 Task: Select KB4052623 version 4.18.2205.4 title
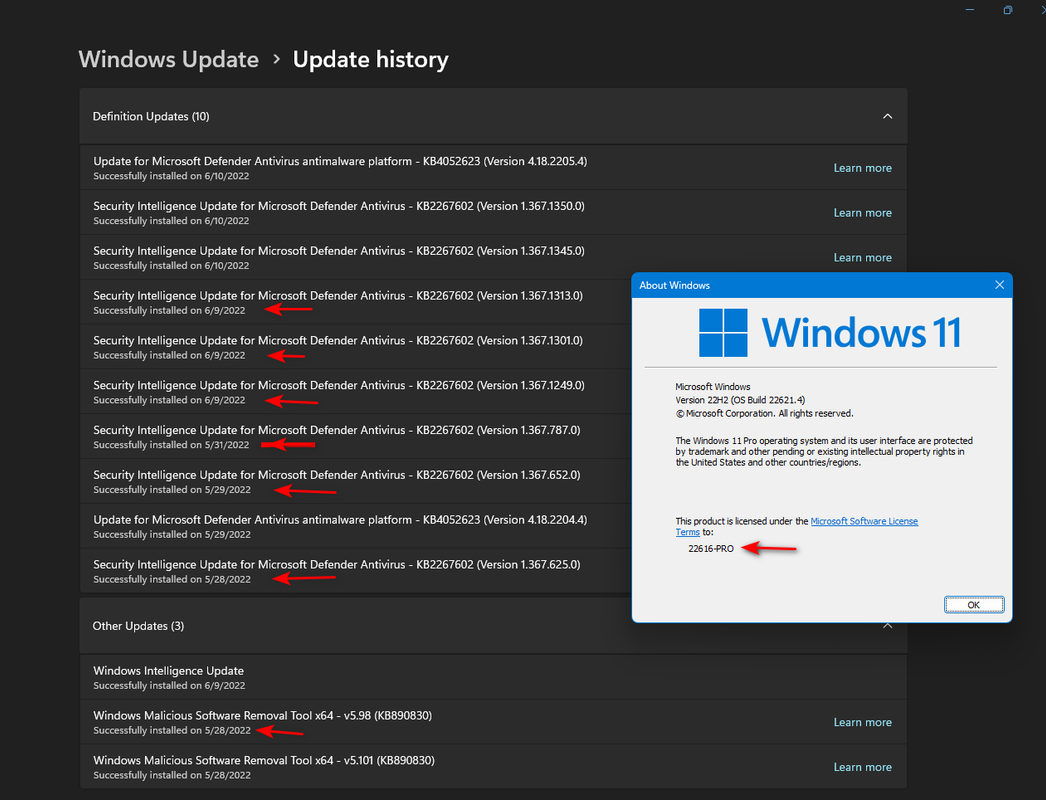[x=340, y=161]
